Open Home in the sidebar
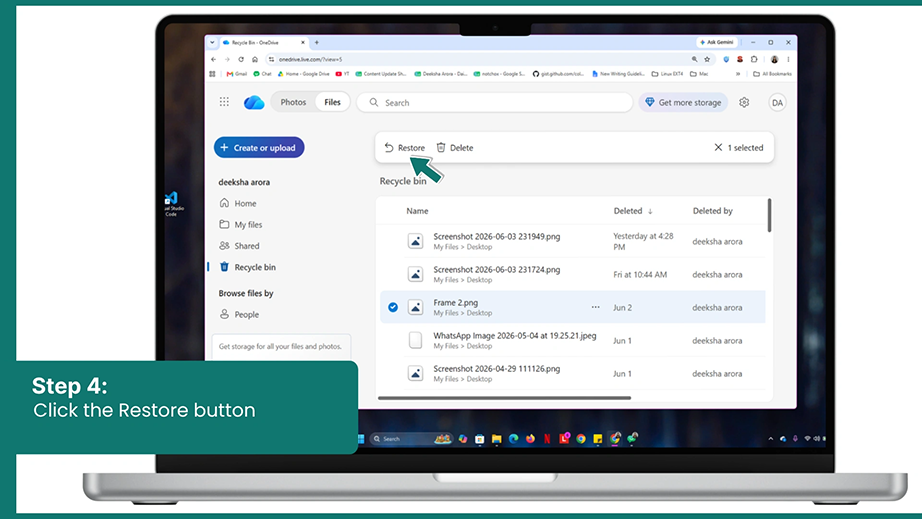Screen dimensions: 922x519 point(238,203)
